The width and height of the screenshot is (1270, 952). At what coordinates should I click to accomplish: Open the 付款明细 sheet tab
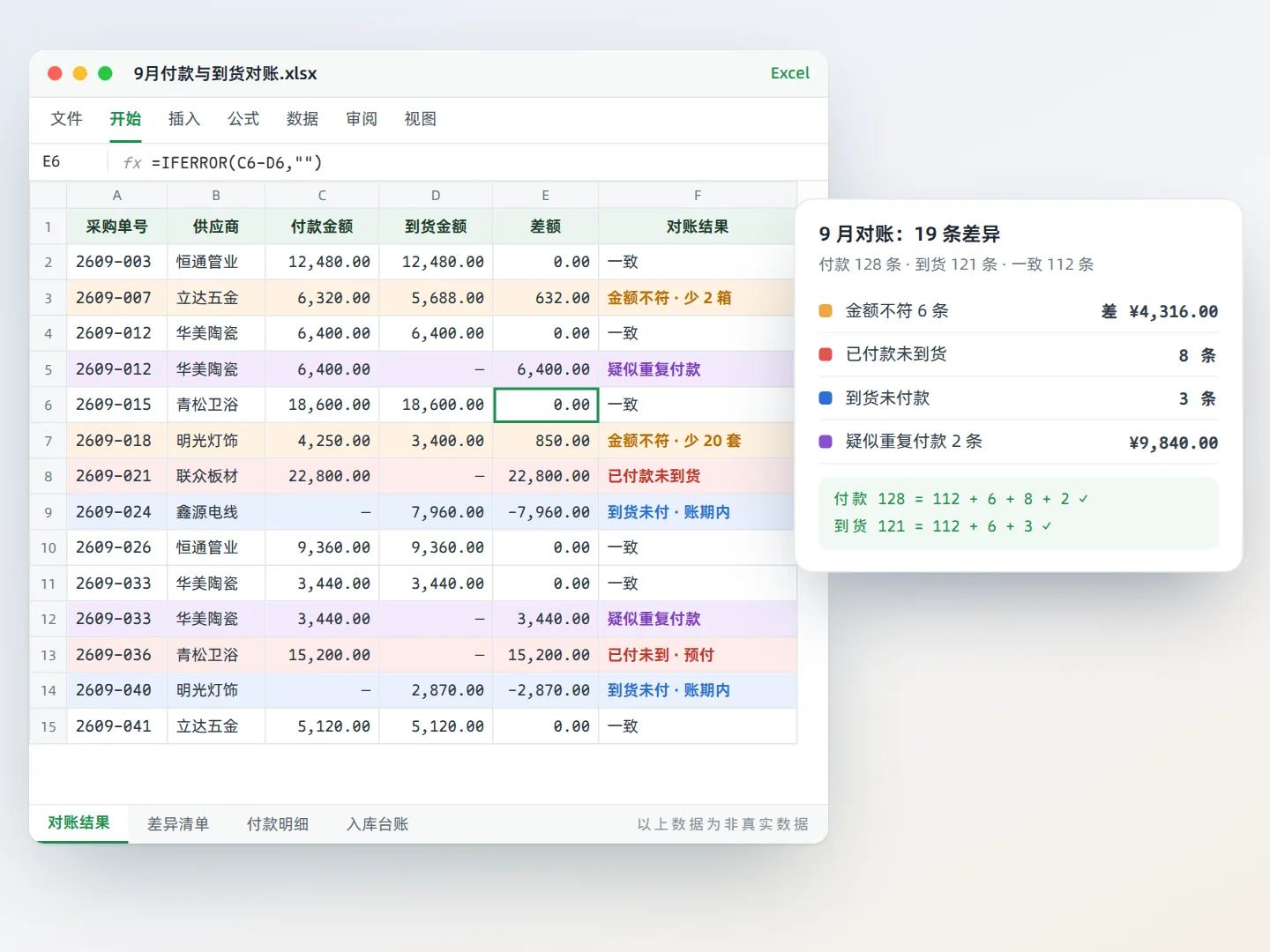click(278, 824)
